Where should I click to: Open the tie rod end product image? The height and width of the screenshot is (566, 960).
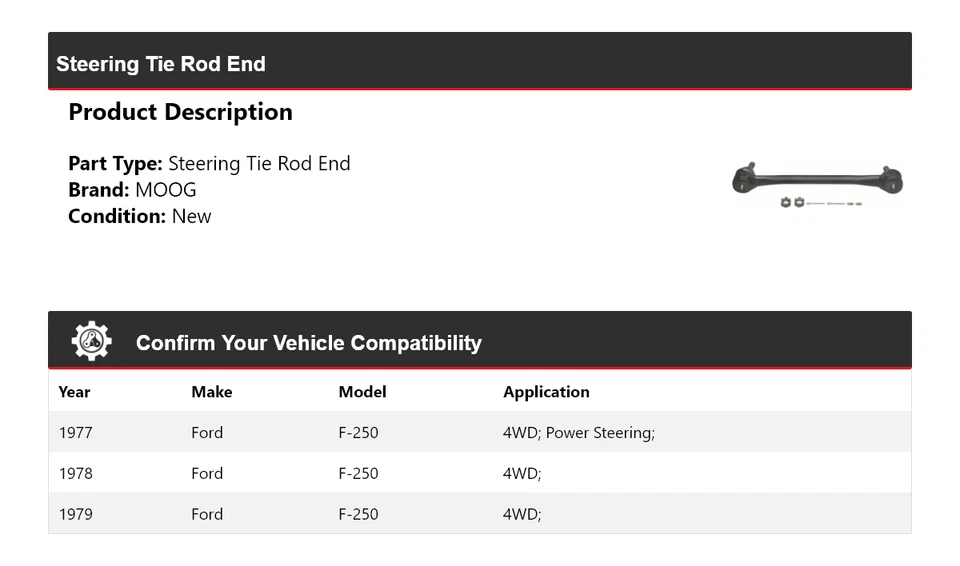[x=817, y=185]
